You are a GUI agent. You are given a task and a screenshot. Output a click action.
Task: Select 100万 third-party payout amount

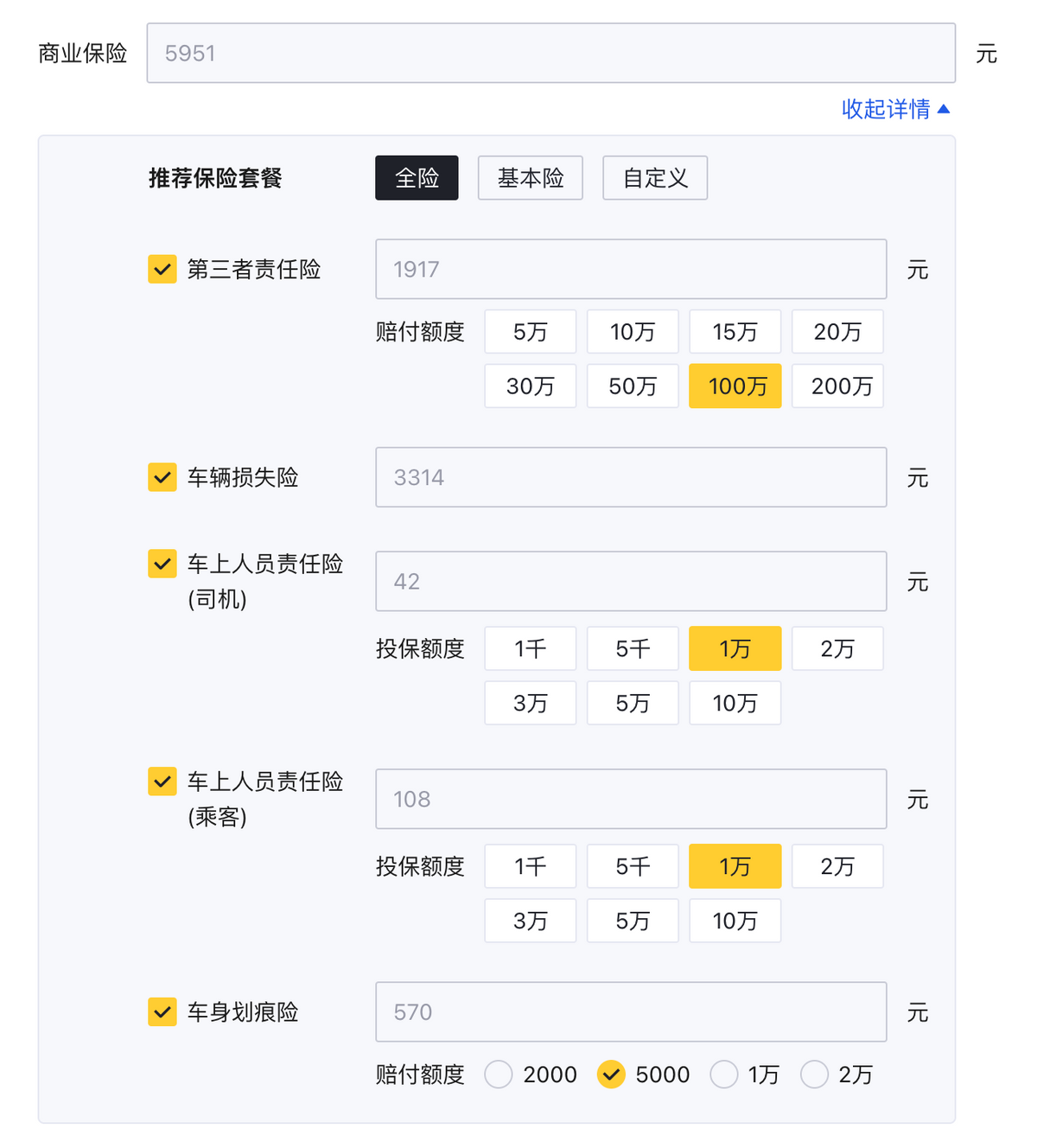click(x=735, y=386)
